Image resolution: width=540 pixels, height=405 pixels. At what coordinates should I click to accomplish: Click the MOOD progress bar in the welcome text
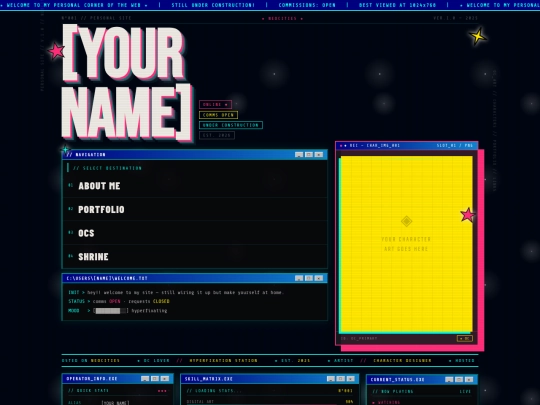coord(111,311)
